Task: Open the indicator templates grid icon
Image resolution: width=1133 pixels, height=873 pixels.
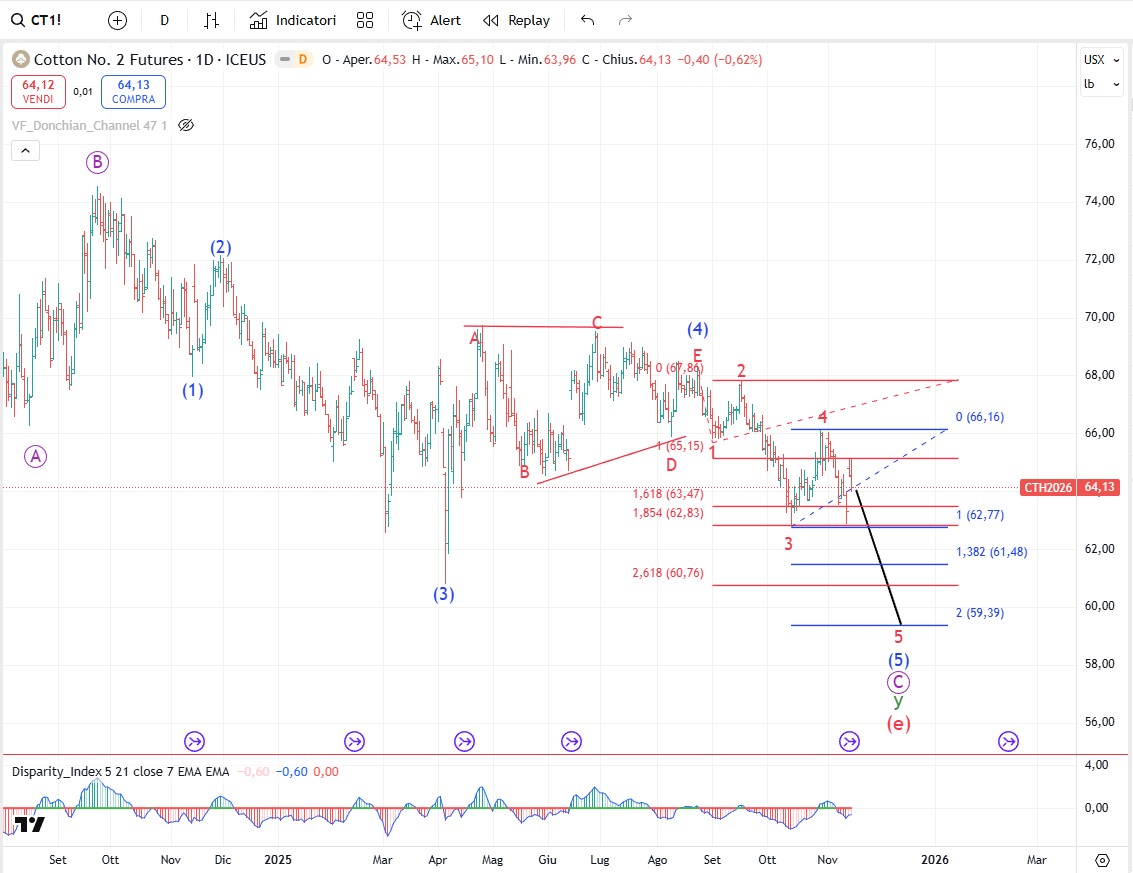Action: tap(365, 20)
